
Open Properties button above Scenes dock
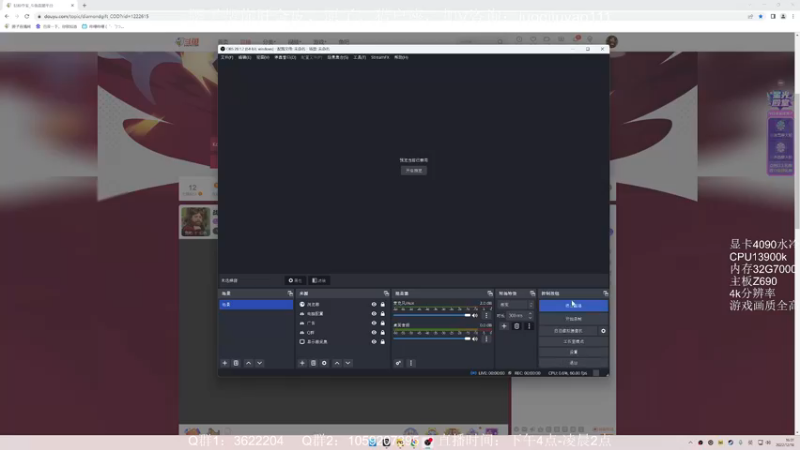(x=295, y=281)
